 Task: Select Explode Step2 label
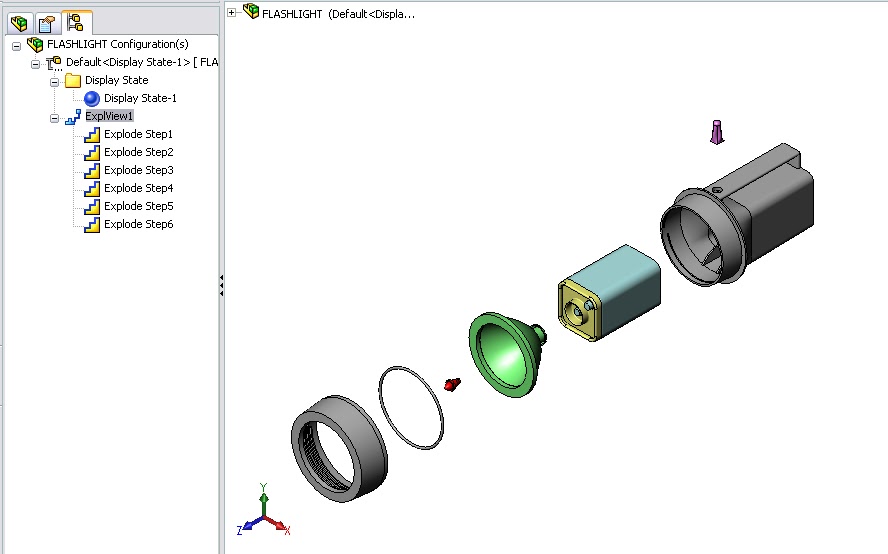click(x=139, y=152)
